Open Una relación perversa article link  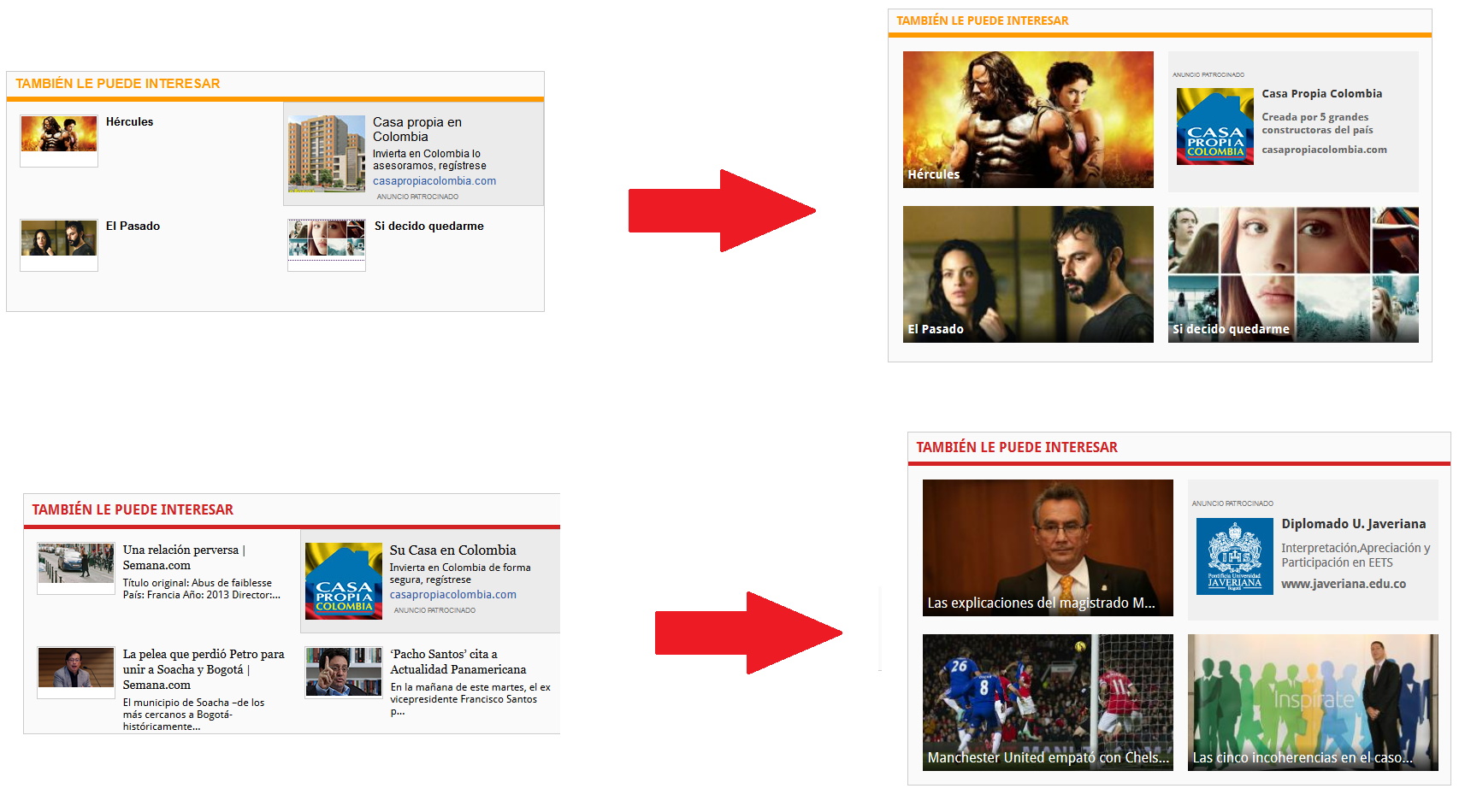click(x=184, y=557)
